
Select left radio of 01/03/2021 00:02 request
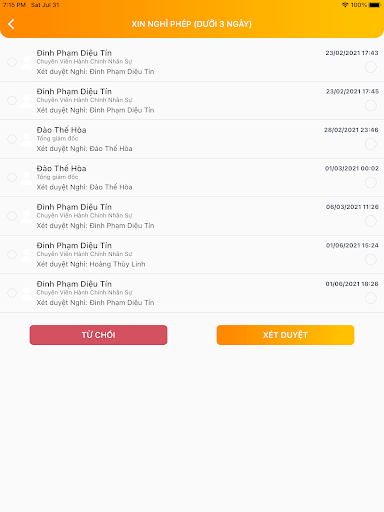pos(12,177)
